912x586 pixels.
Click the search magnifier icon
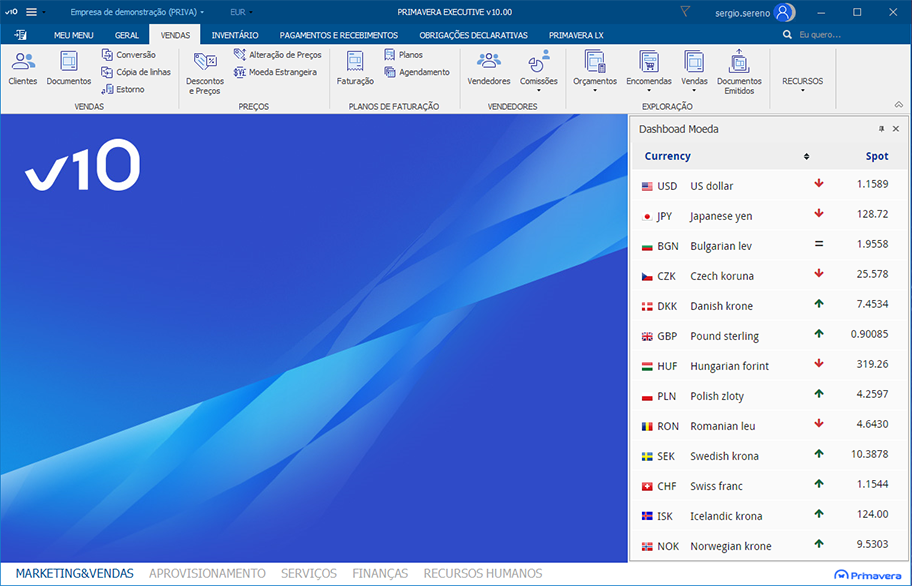(787, 35)
